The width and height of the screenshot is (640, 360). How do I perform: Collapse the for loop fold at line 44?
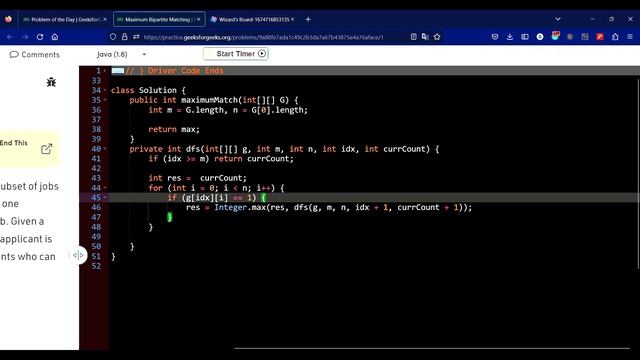pyautogui.click(x=105, y=188)
